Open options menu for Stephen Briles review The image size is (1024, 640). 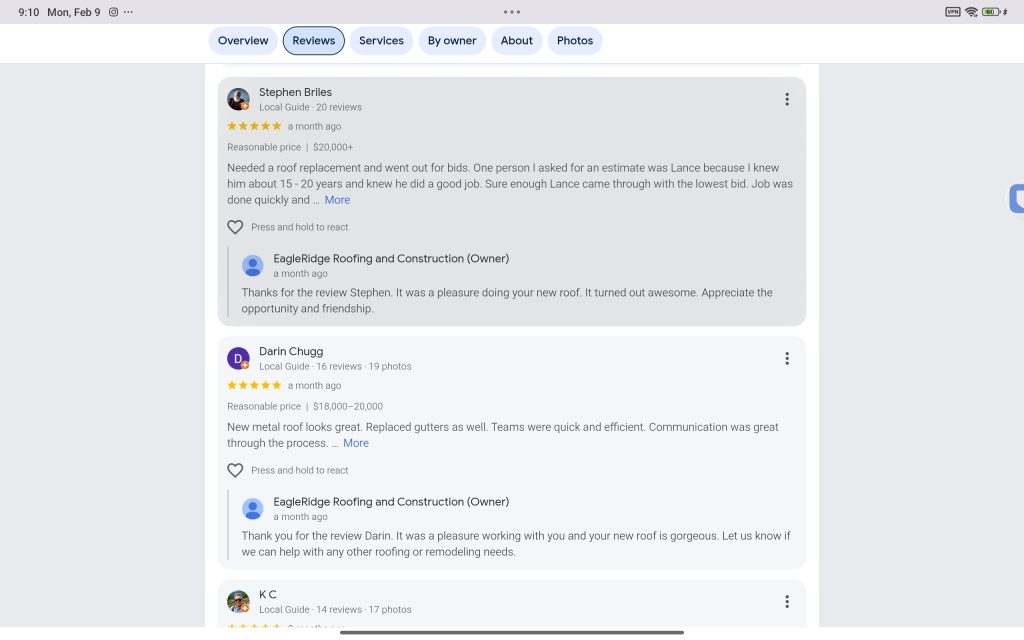point(787,99)
